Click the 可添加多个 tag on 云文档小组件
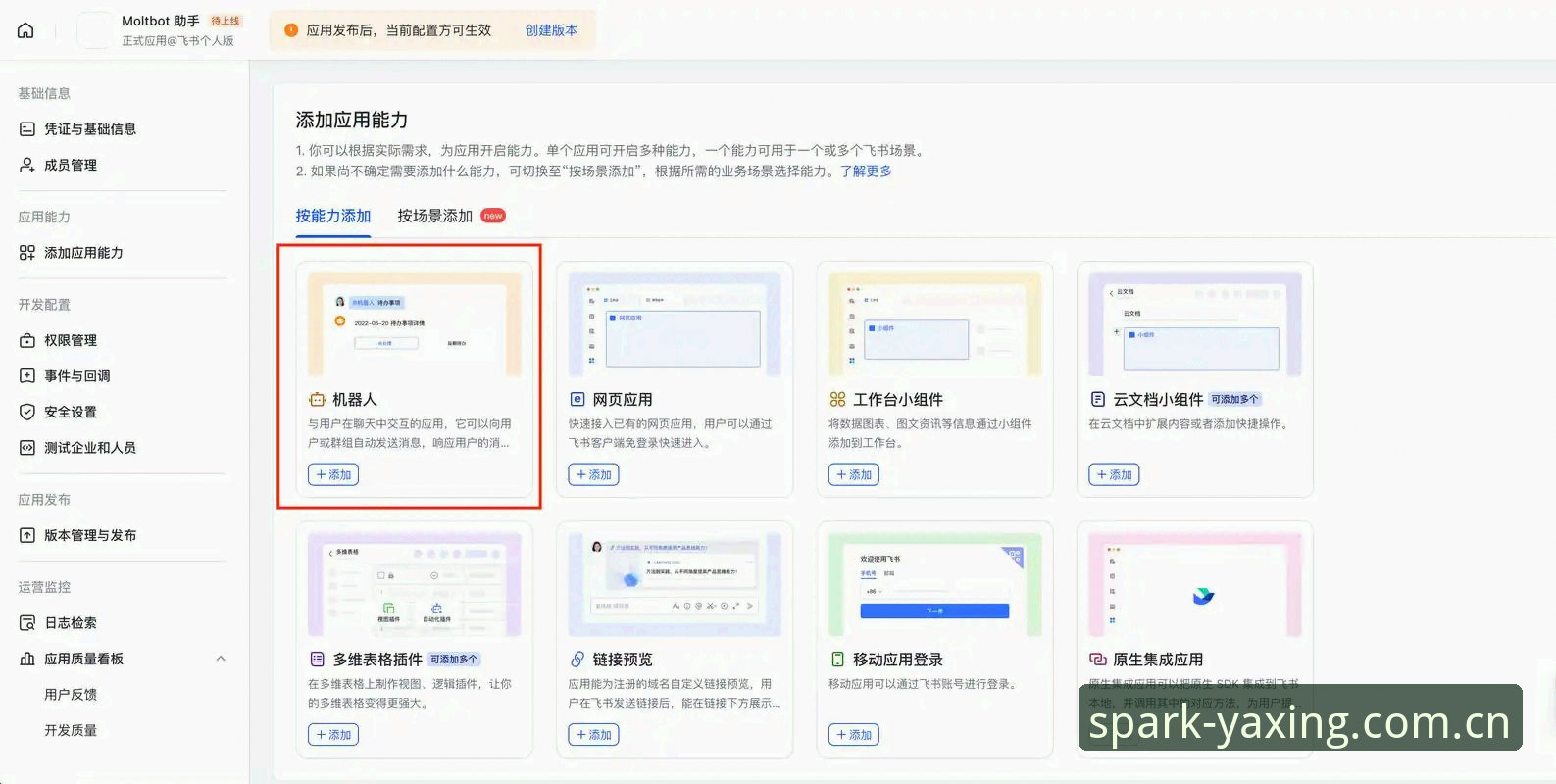 click(1234, 400)
